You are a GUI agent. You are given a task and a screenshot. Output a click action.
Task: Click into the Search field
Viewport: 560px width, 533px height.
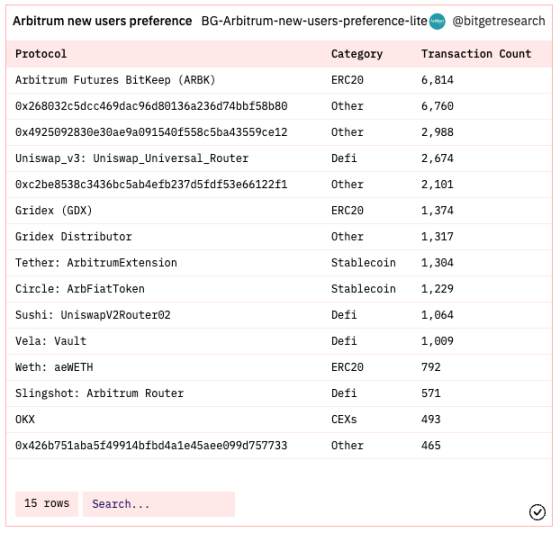(x=159, y=504)
